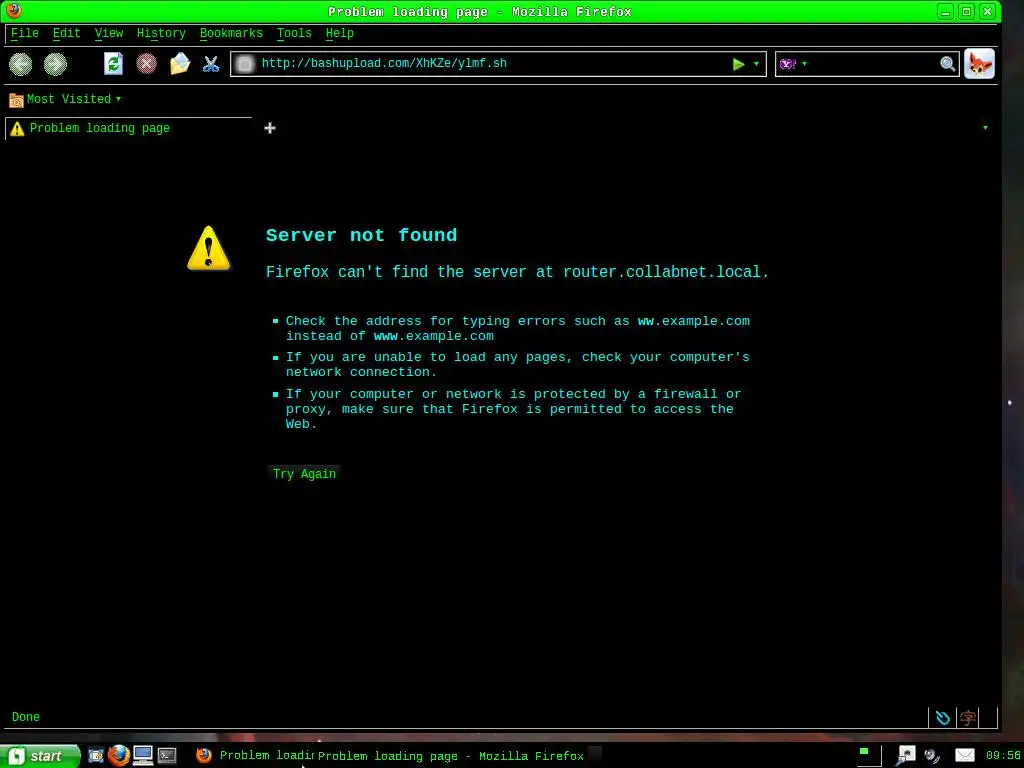Open the start menu button
This screenshot has height=768, width=1024.
click(40, 756)
